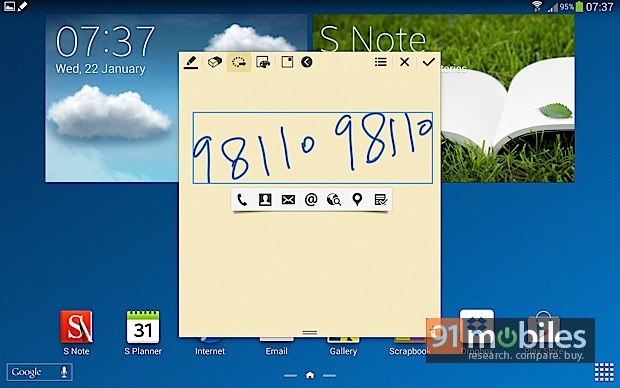Tap the pen notification icon in status bar
Screen dimensions: 620x388
pos(23,6)
